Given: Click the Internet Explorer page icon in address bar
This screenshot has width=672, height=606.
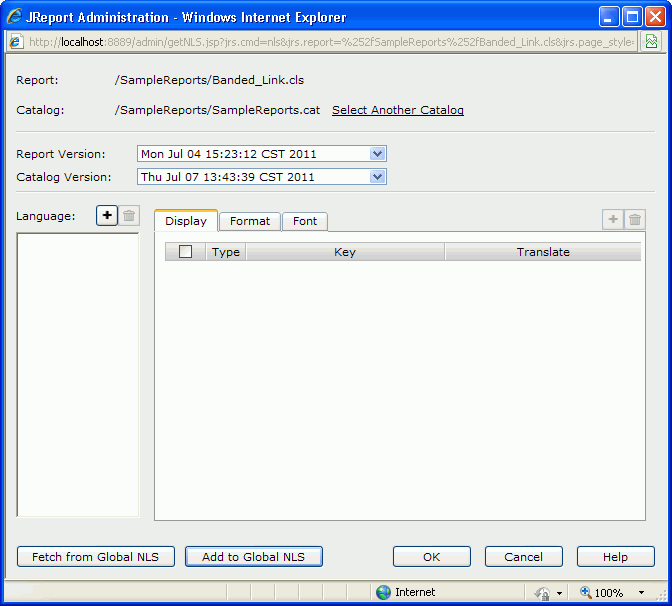Looking at the screenshot, I should click(16, 42).
